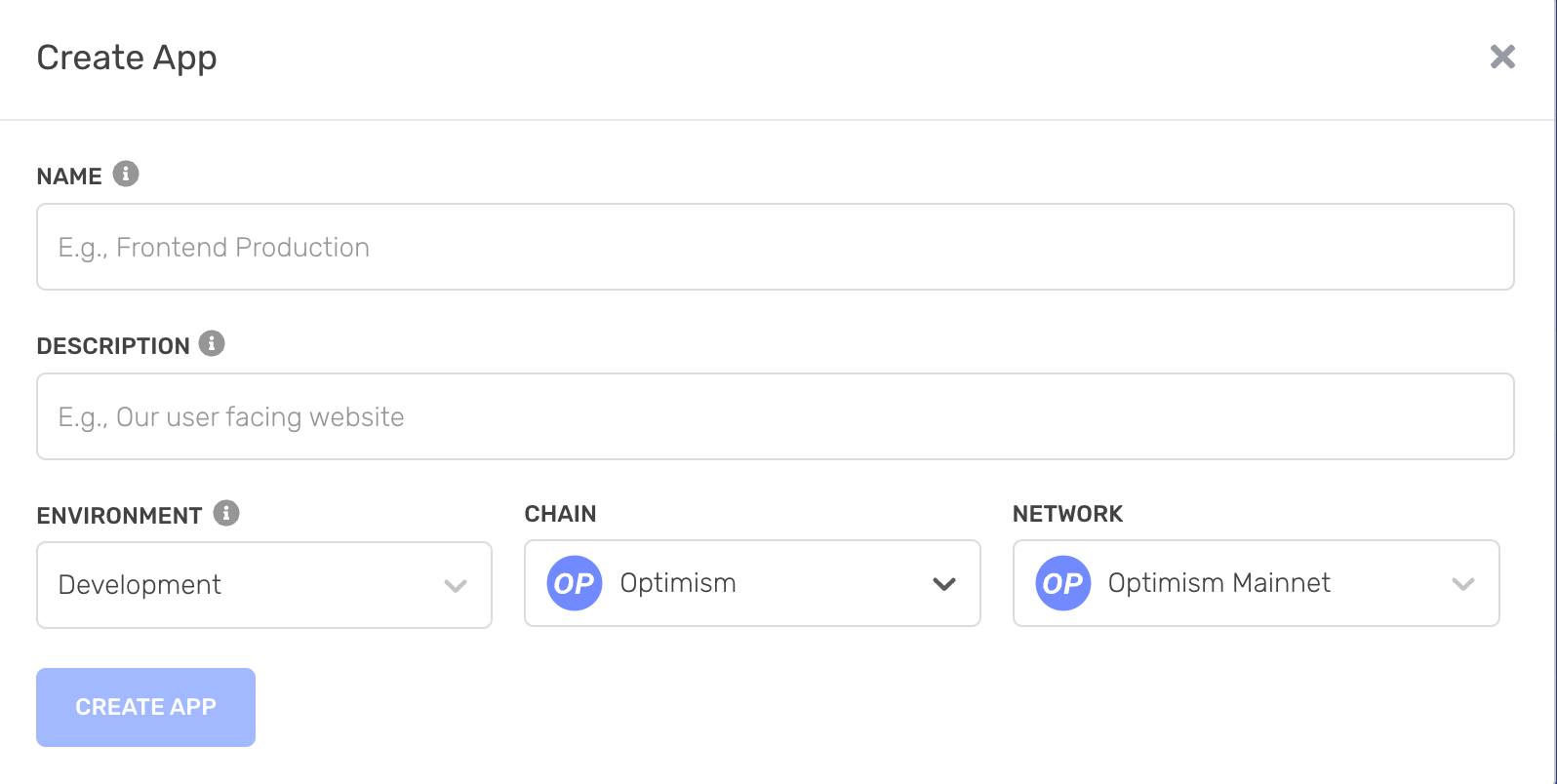The image size is (1557, 784).
Task: Open the Optimism chain dropdown
Action: click(752, 583)
